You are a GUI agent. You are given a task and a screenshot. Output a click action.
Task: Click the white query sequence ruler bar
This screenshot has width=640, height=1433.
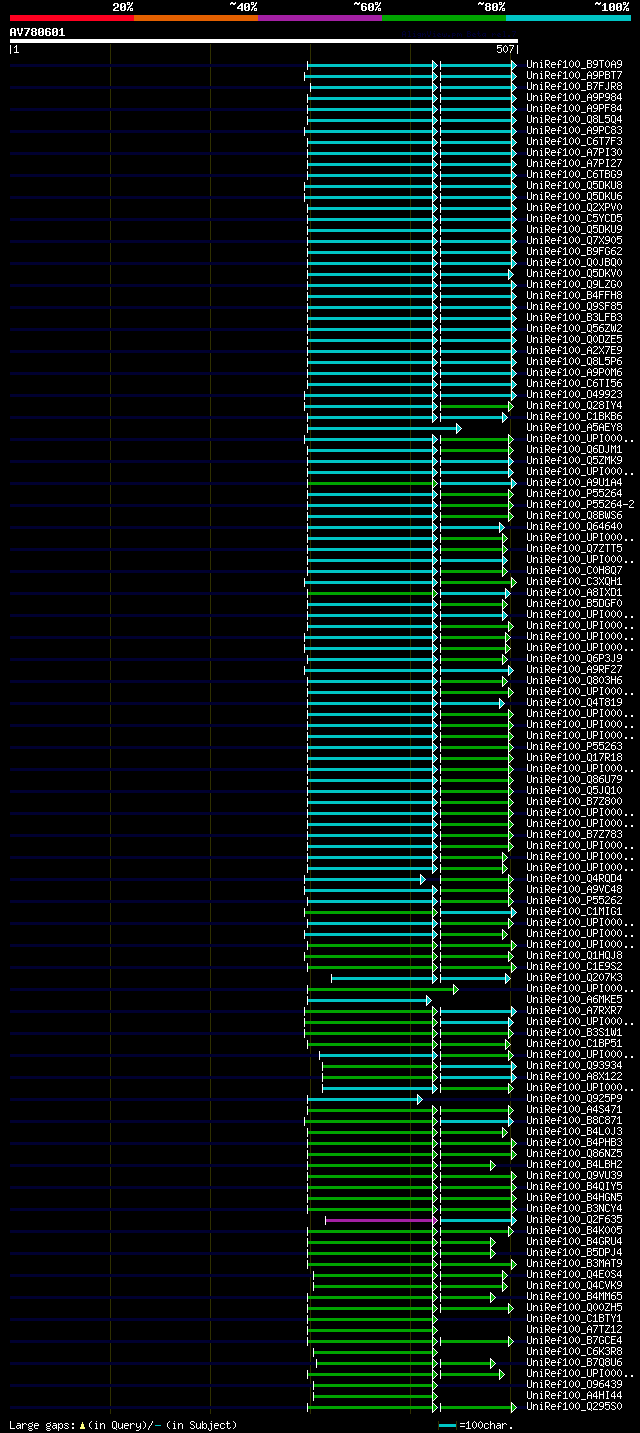tap(264, 41)
